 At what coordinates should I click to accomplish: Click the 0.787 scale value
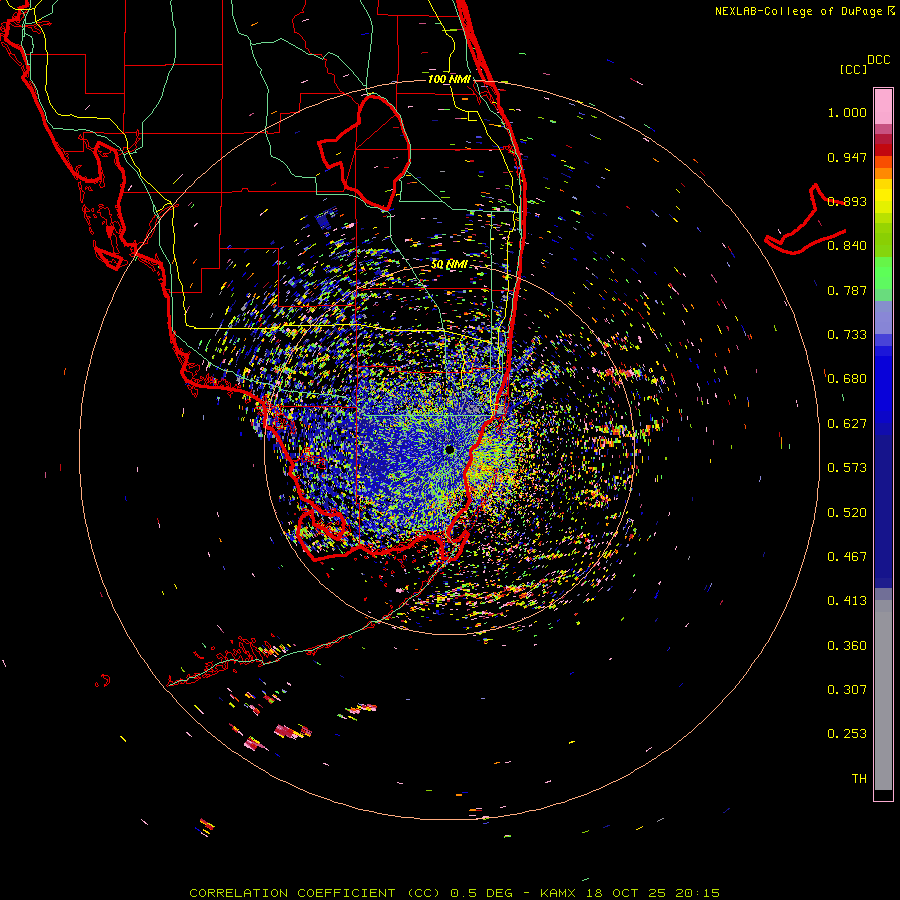coord(847,290)
